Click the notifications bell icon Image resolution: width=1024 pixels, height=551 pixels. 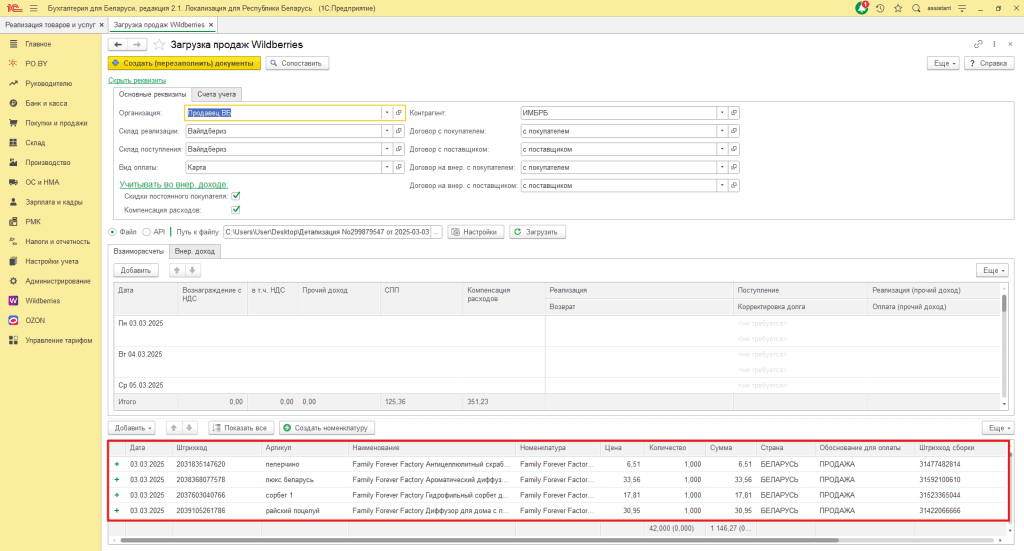click(x=862, y=8)
